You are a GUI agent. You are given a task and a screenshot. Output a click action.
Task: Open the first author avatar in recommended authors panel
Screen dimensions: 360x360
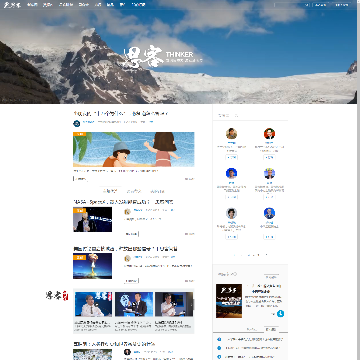[x=231, y=134]
